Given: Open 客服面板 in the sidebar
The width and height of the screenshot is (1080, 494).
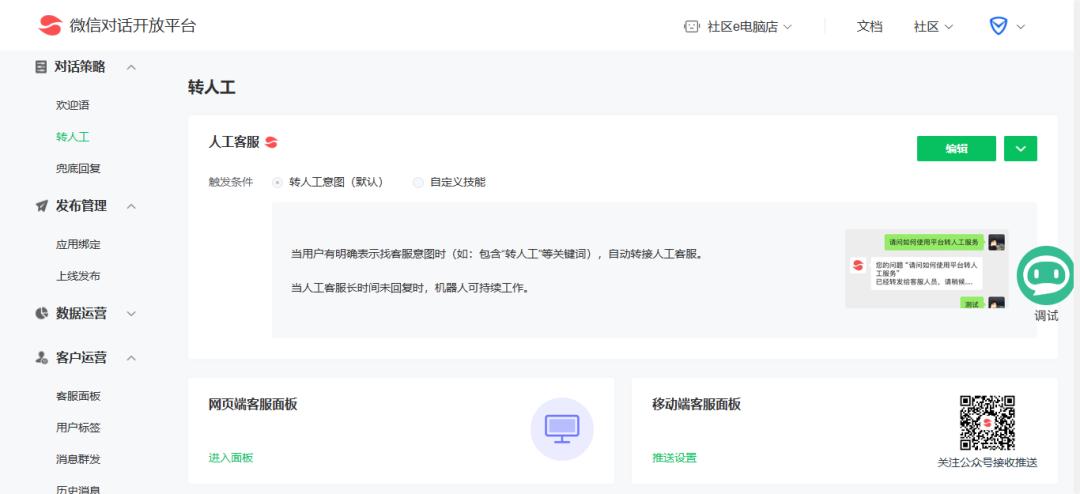Looking at the screenshot, I should tap(78, 396).
